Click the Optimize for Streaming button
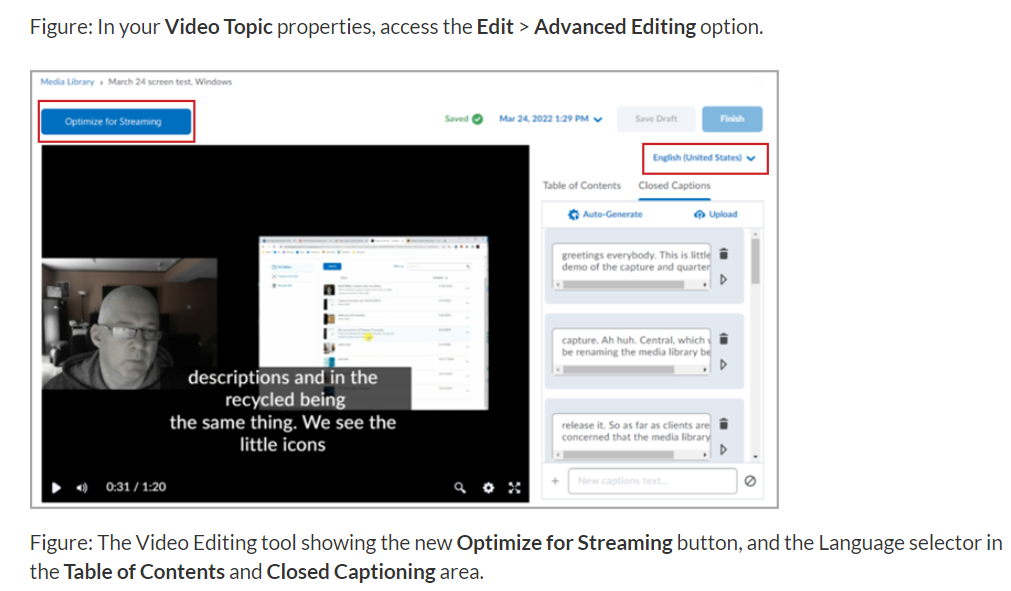Image resolution: width=1011 pixels, height=591 pixels. click(x=113, y=121)
